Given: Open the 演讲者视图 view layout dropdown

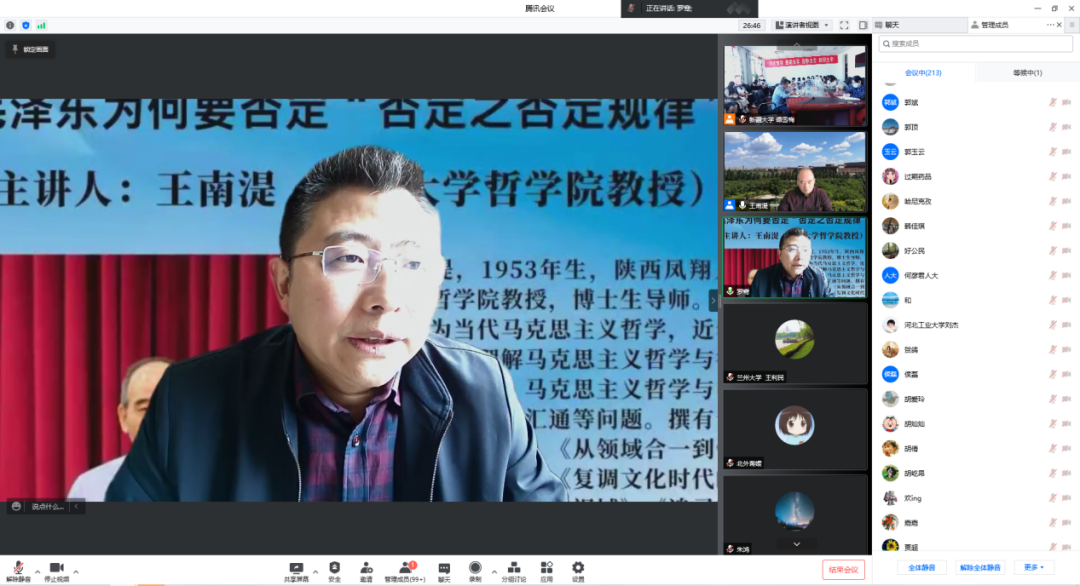Looking at the screenshot, I should point(801,25).
